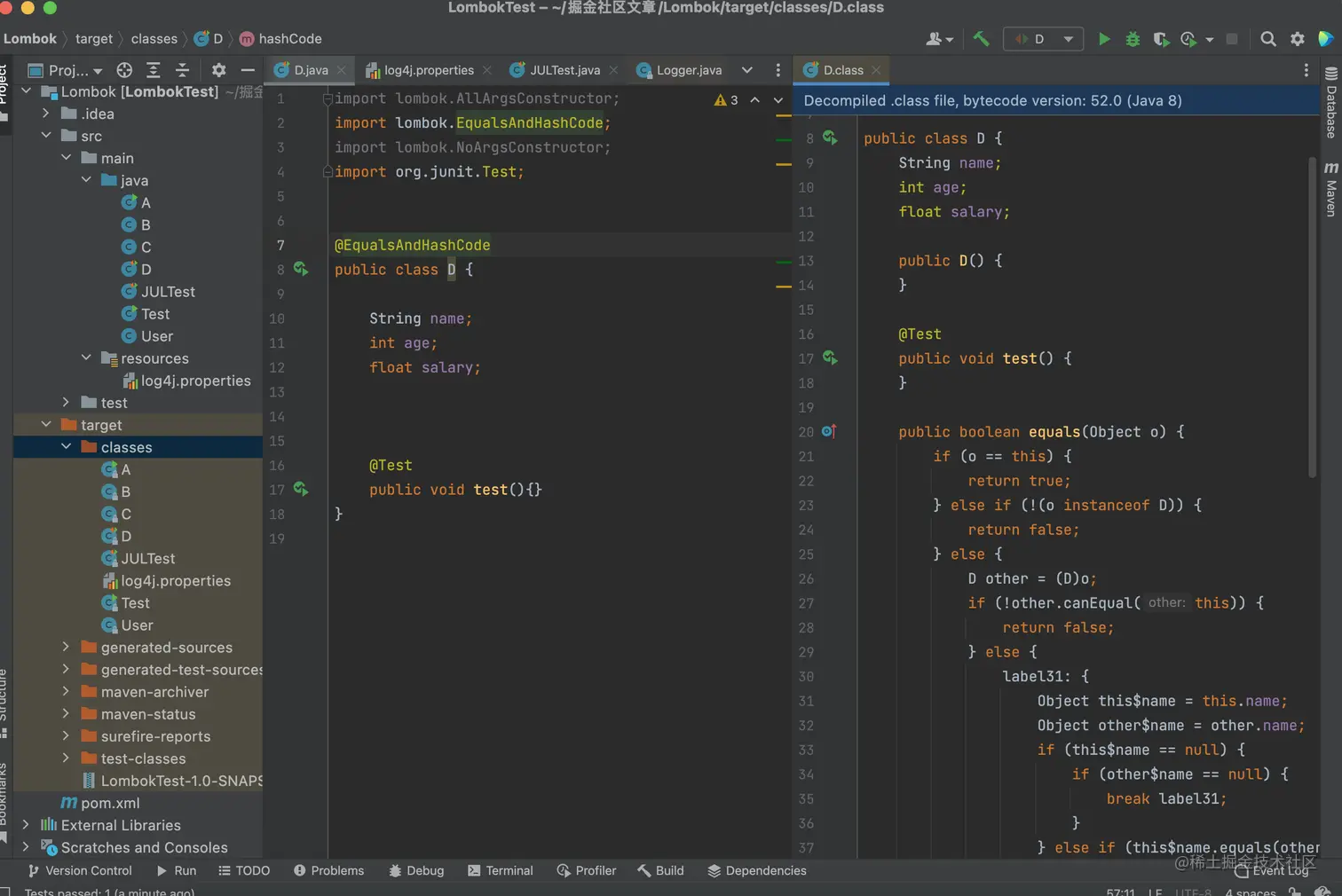
Task: Switch to the Logger.java editor tab
Action: coord(688,70)
